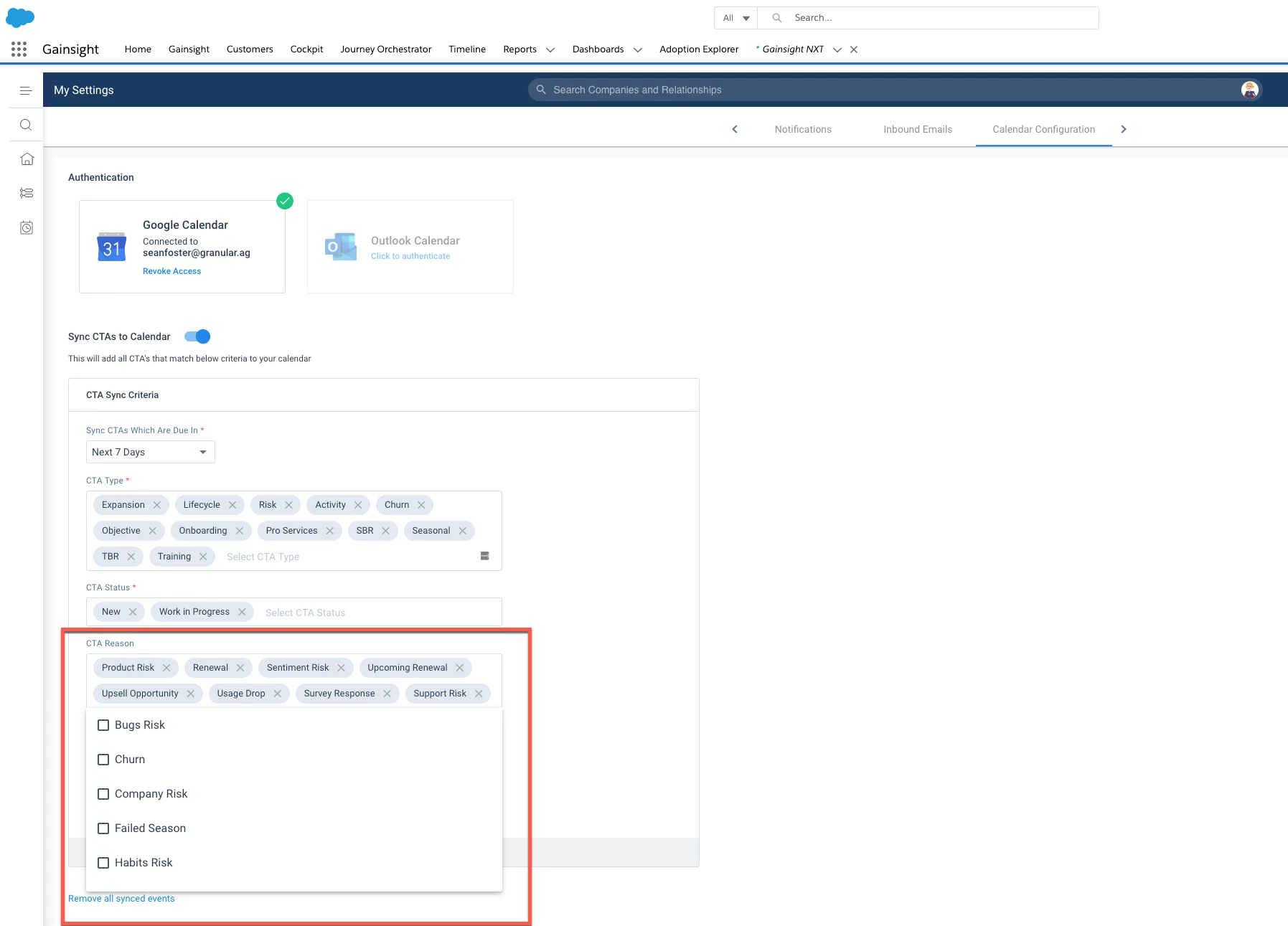
Task: Show more settings tabs with right chevron
Action: [x=1124, y=129]
